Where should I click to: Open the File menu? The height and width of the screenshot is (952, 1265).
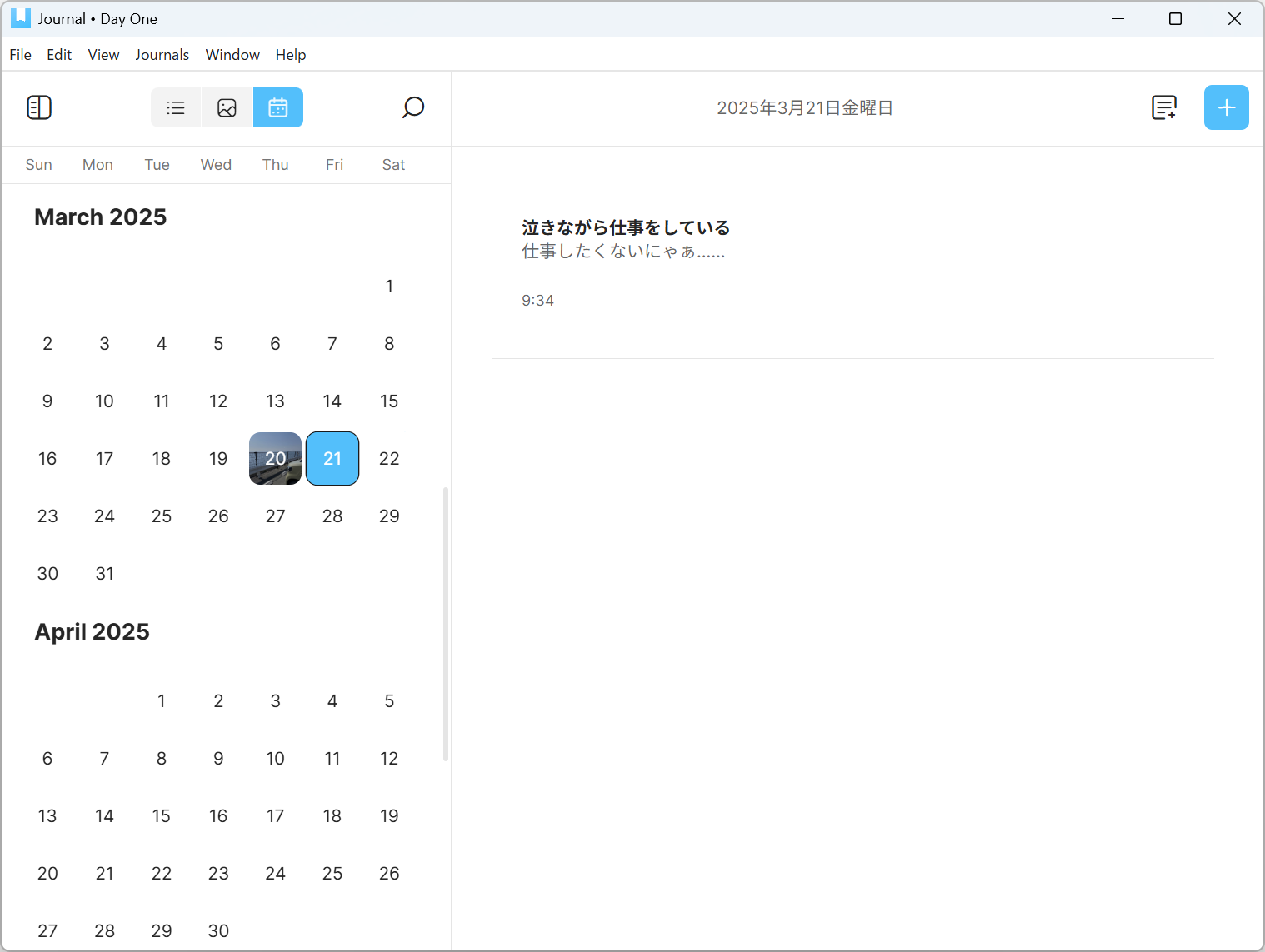coord(21,55)
